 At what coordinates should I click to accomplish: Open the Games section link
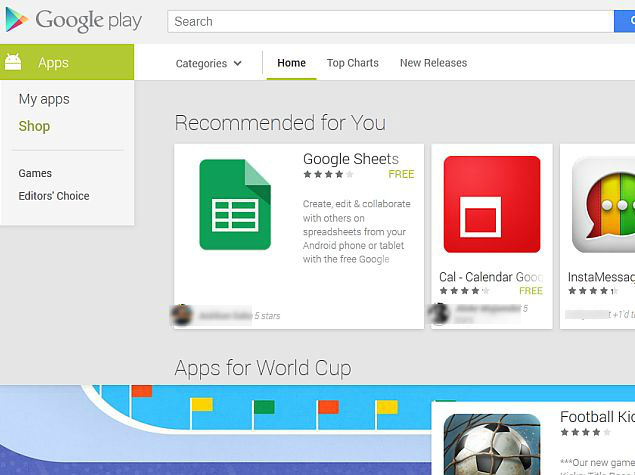(35, 173)
